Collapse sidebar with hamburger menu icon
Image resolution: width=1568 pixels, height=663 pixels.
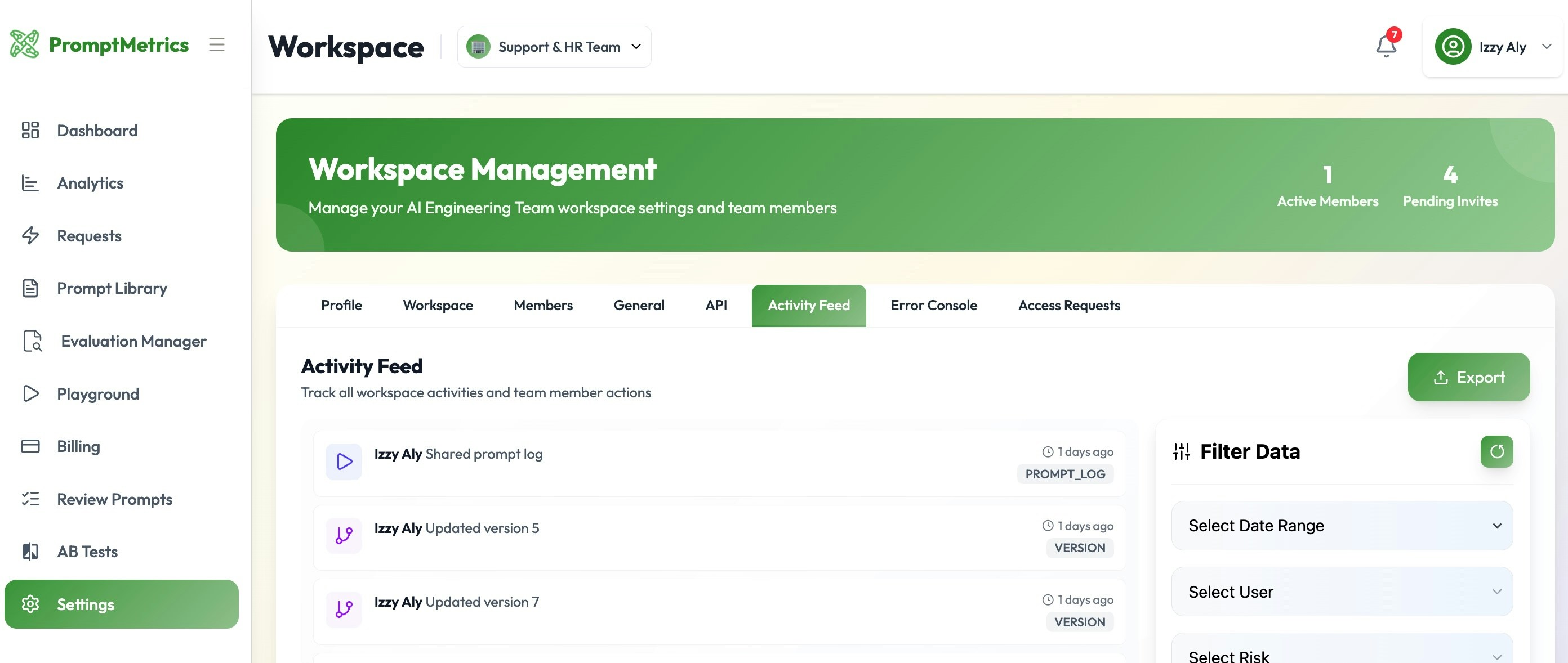(x=217, y=44)
